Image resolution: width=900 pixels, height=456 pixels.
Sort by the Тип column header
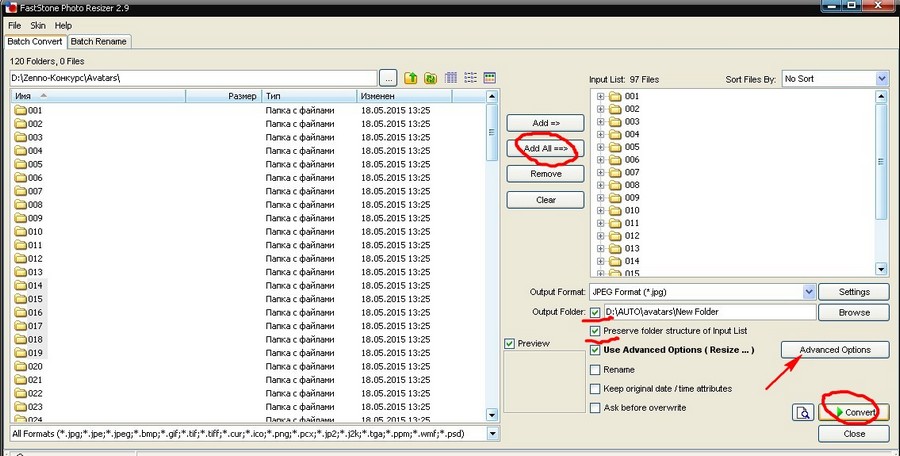click(x=309, y=96)
